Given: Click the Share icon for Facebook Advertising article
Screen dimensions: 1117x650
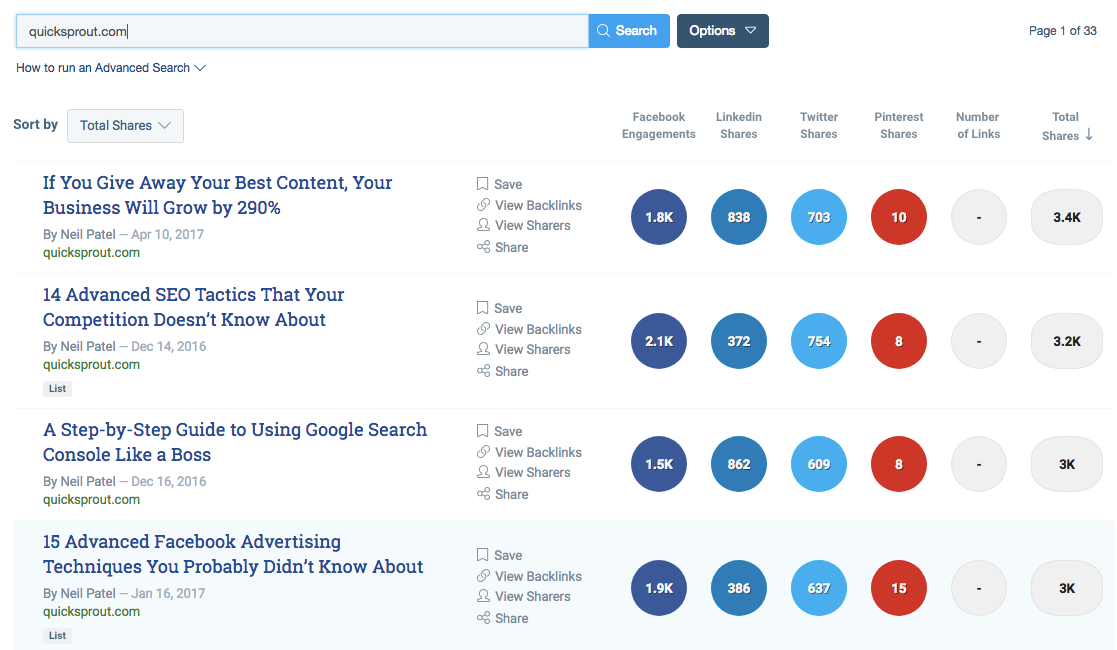Looking at the screenshot, I should [483, 618].
